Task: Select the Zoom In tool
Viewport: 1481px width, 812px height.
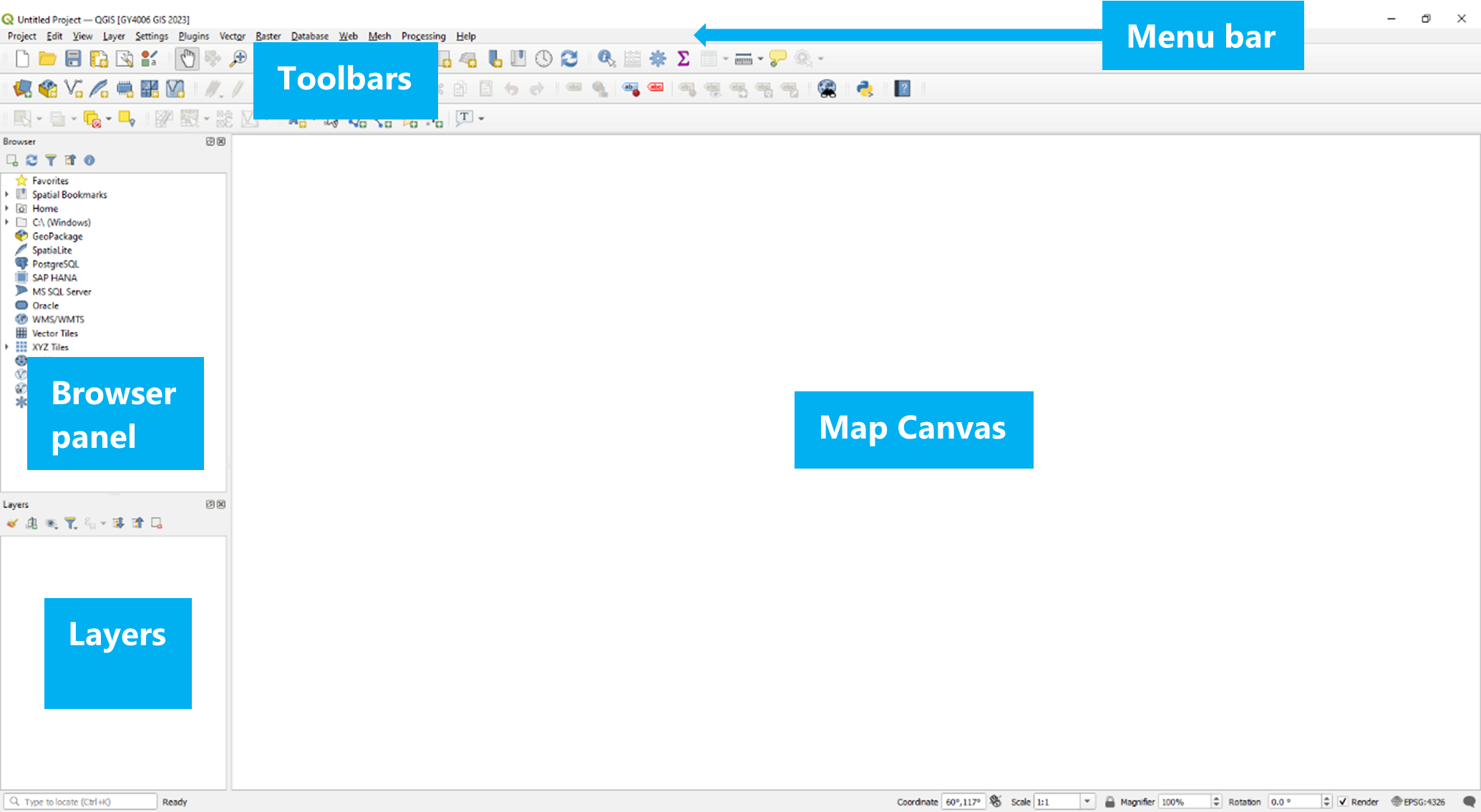Action: 239,59
